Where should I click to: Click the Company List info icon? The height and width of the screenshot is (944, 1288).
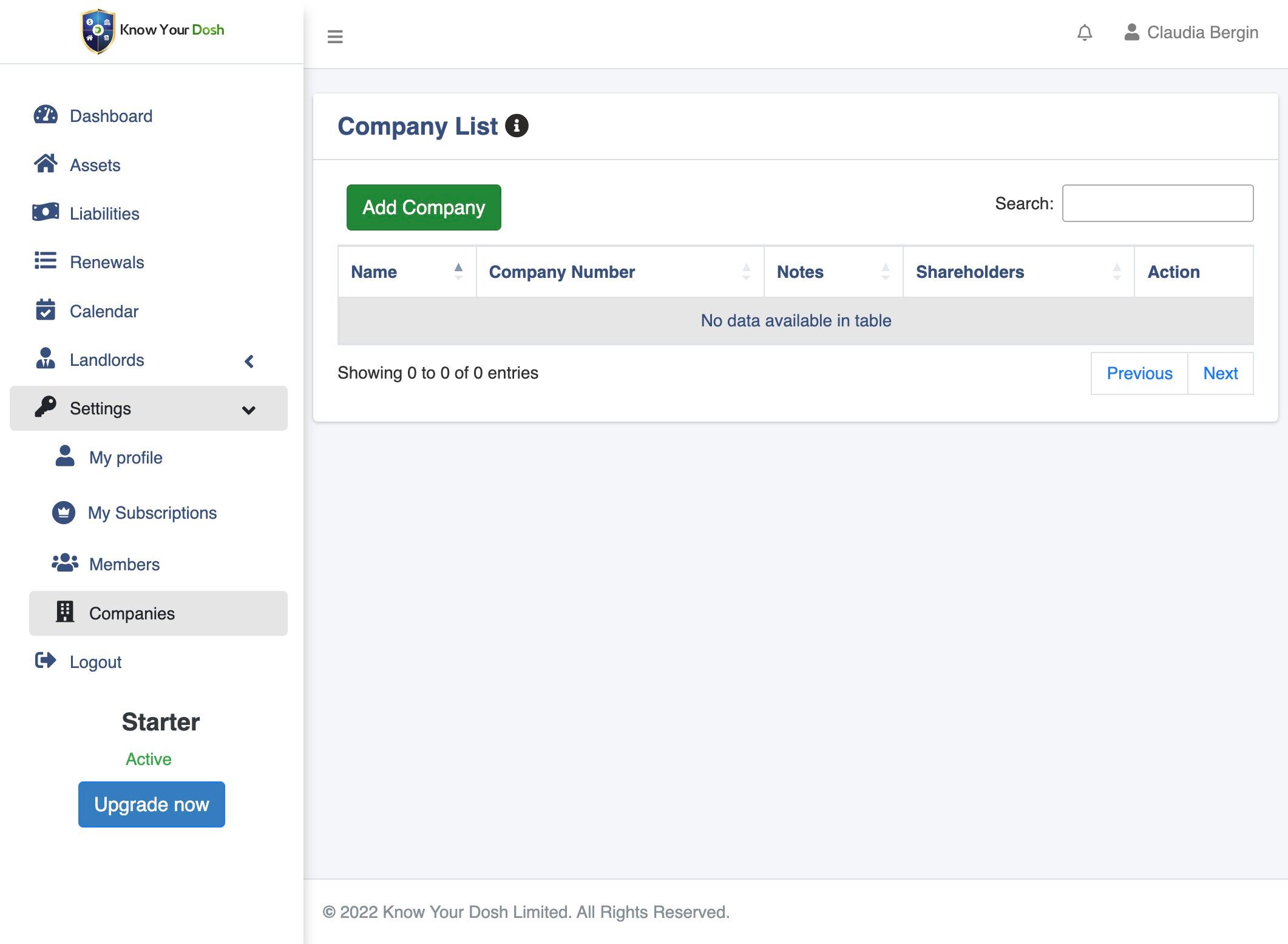[517, 126]
